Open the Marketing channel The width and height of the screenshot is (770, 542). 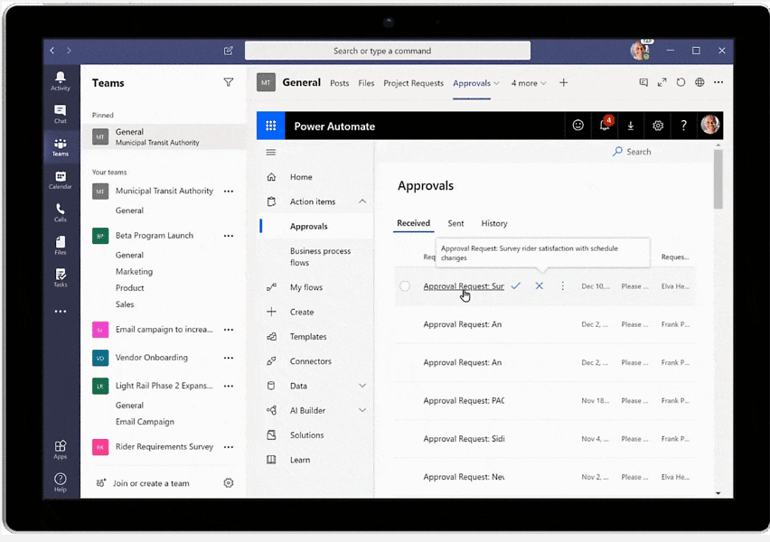coord(134,271)
